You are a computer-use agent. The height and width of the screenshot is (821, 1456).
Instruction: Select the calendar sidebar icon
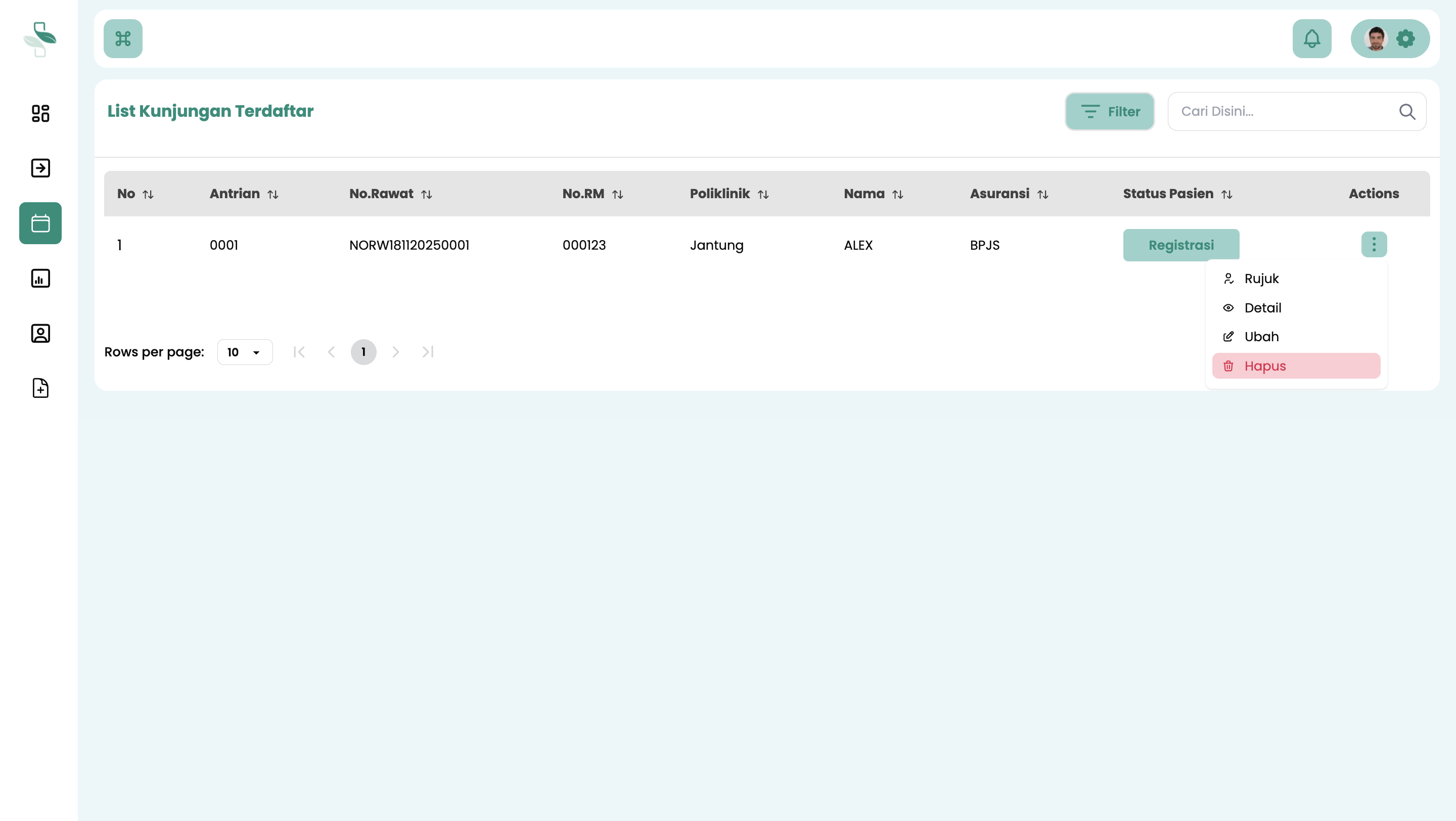(40, 223)
